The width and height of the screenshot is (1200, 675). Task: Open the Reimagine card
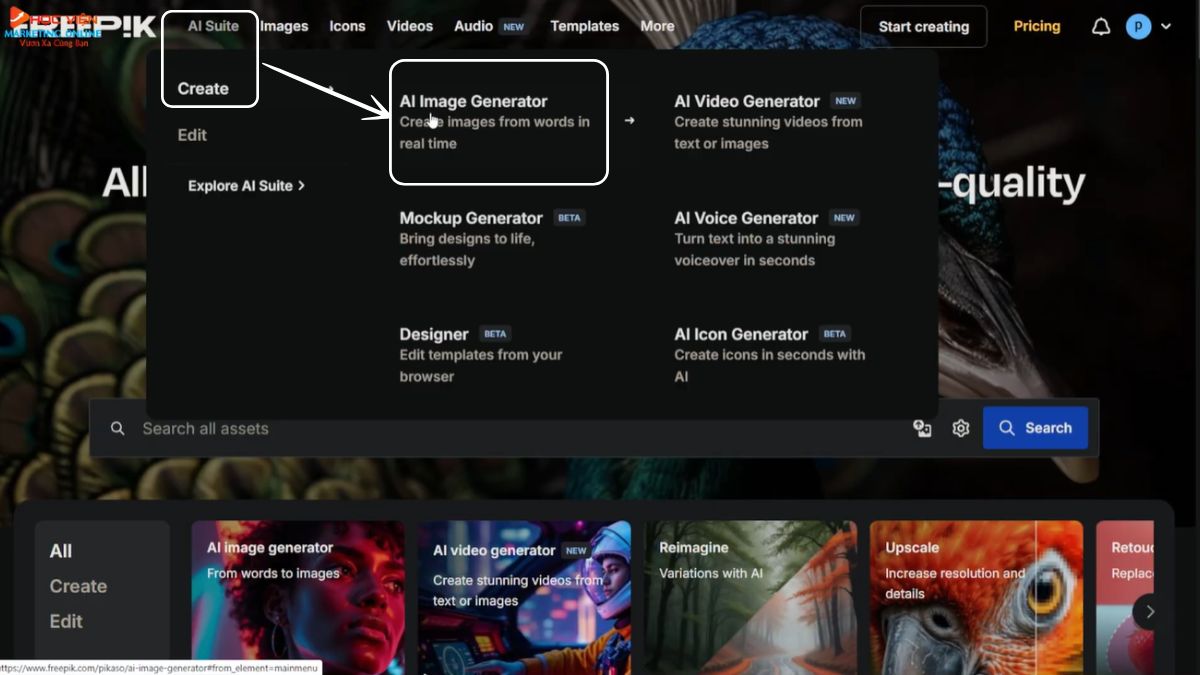click(751, 597)
